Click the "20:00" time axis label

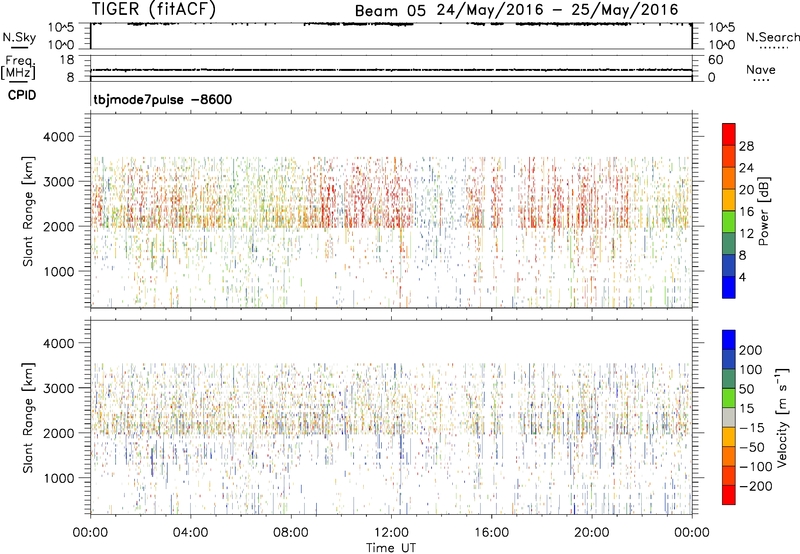coord(592,533)
